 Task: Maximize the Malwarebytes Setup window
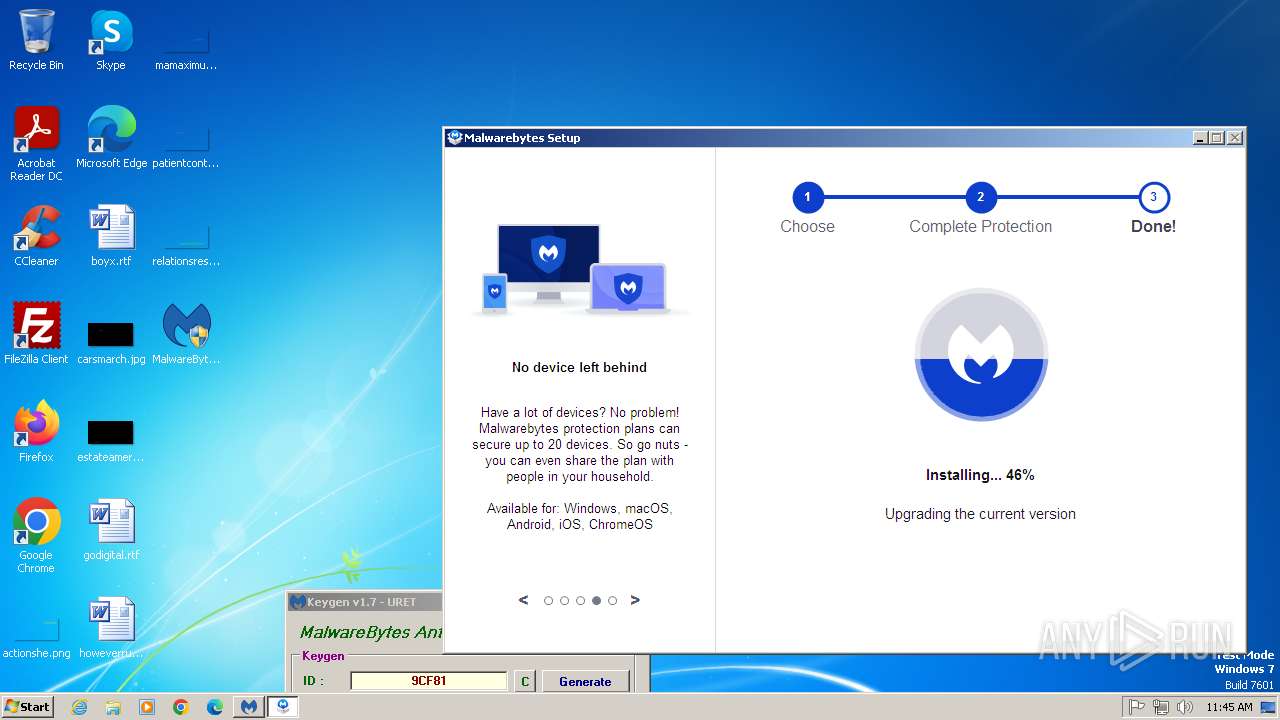pyautogui.click(x=1217, y=138)
